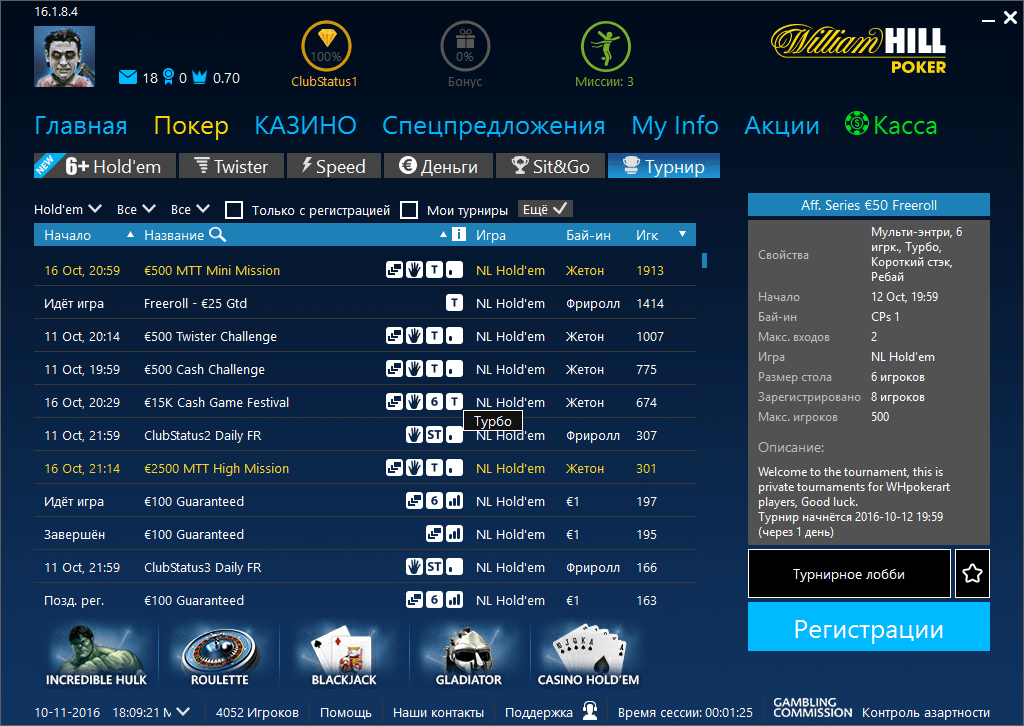Launch the Gladiator game

click(469, 655)
